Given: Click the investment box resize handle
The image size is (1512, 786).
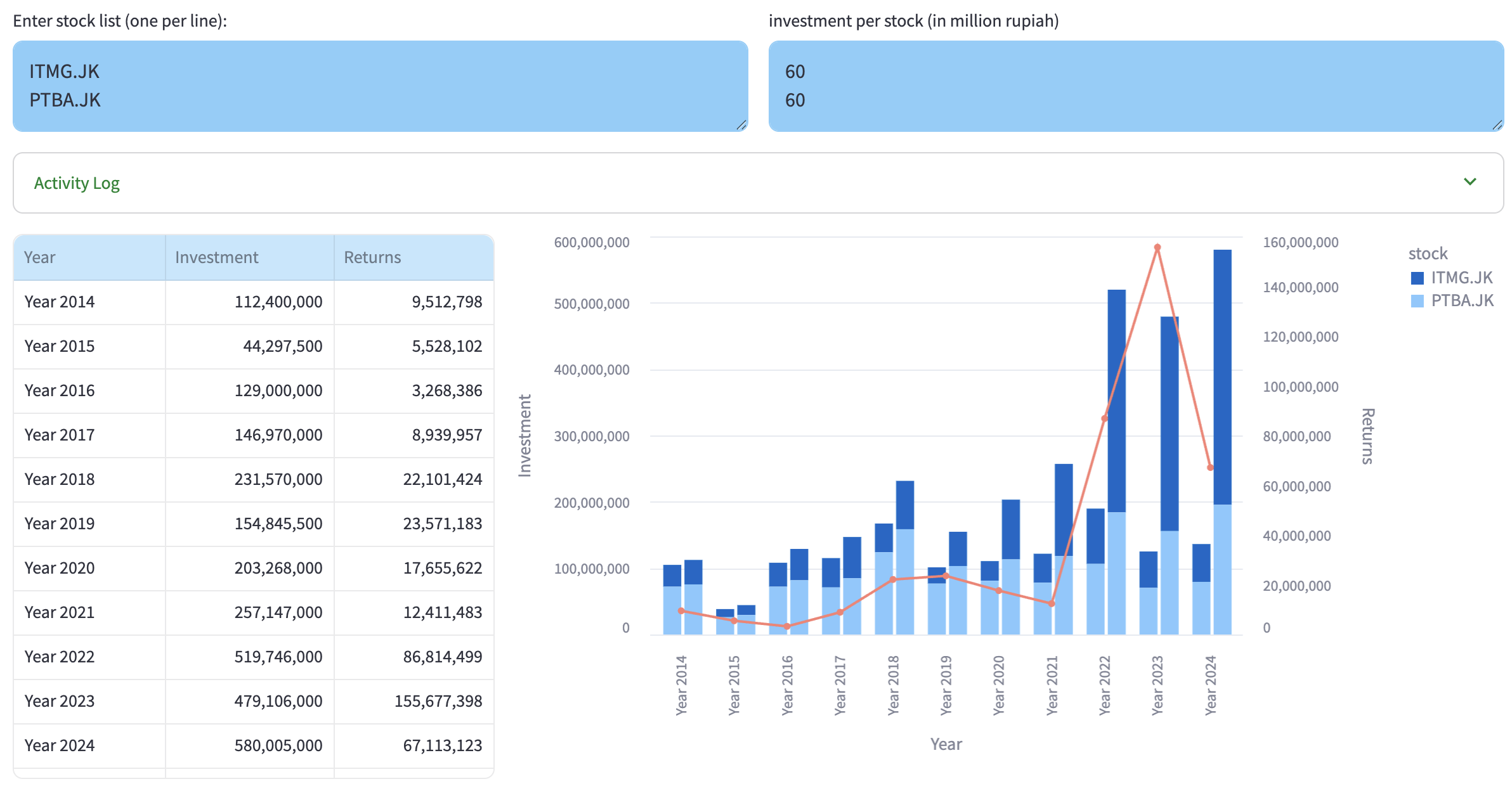Looking at the screenshot, I should point(1497,125).
